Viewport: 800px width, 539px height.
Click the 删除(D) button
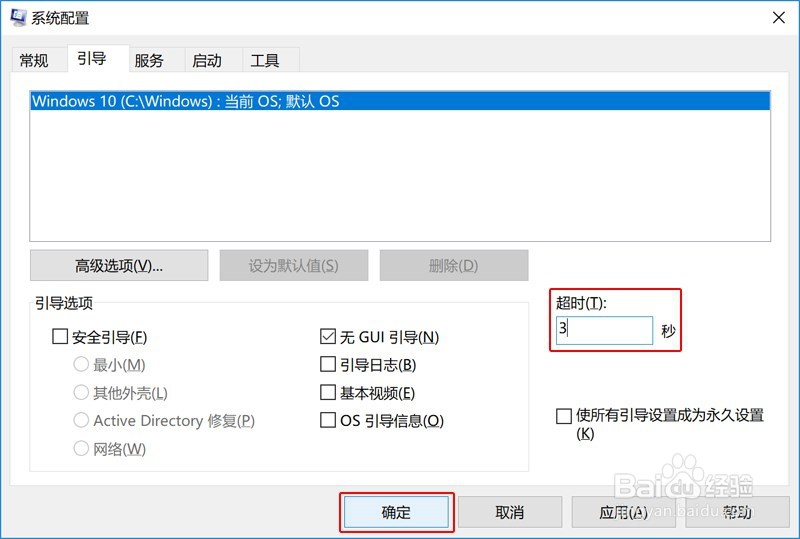tap(454, 265)
